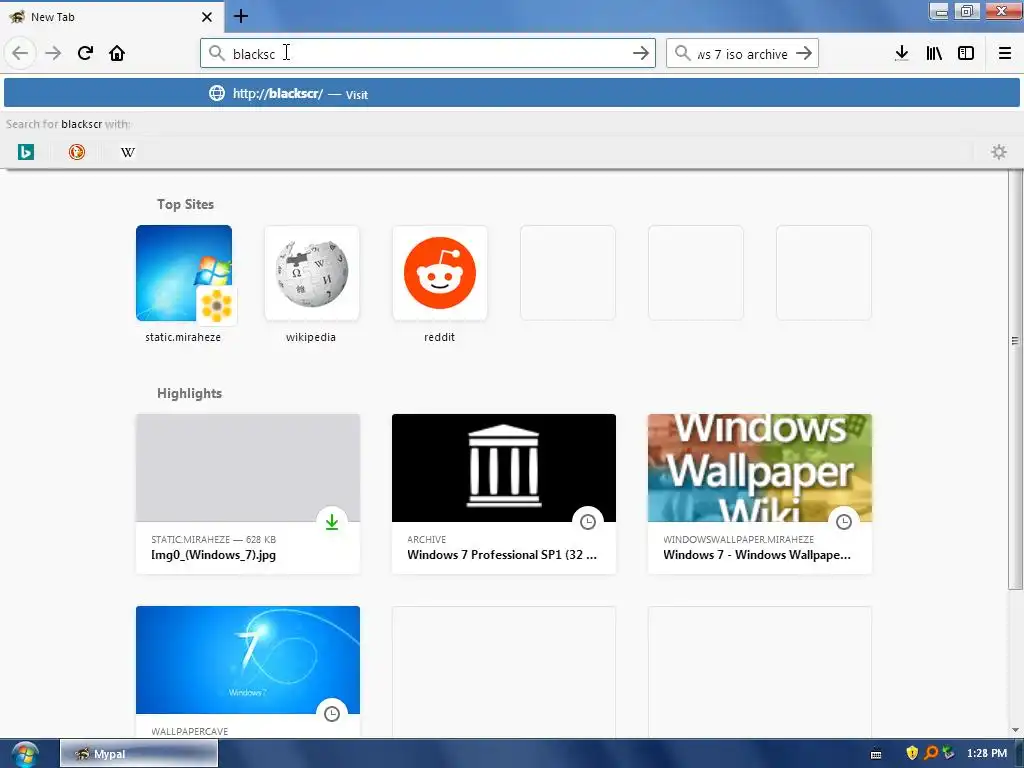Open Windows 7 Professional SP1 archive highlight
Image resolution: width=1024 pixels, height=768 pixels.
coord(504,494)
